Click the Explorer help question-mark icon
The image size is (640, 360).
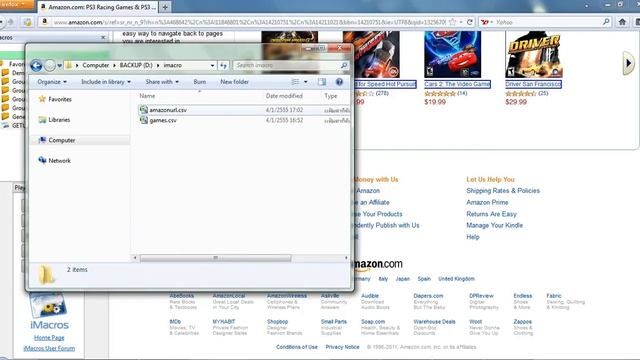[x=339, y=82]
